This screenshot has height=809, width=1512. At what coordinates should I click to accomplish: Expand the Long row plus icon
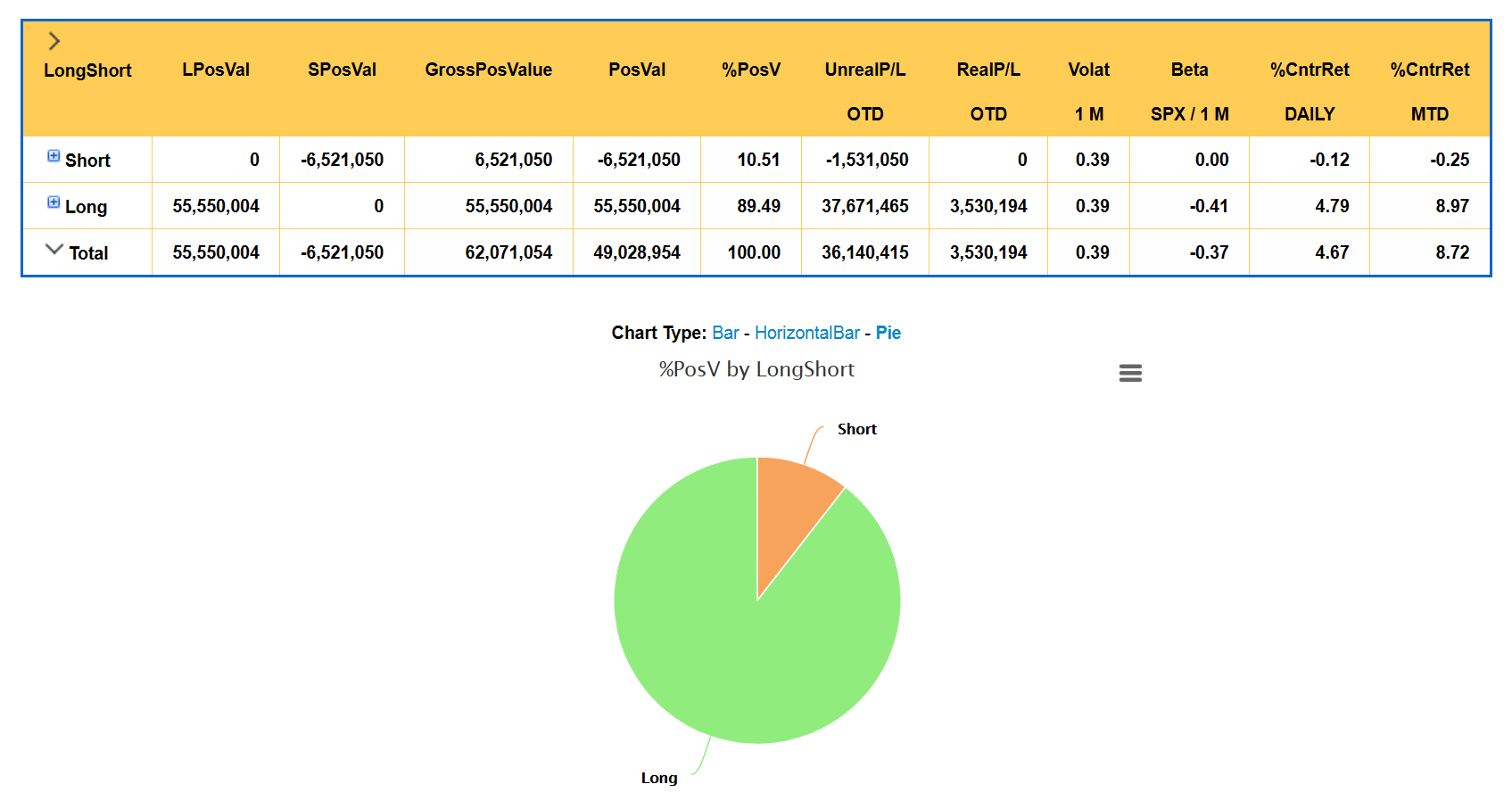54,202
